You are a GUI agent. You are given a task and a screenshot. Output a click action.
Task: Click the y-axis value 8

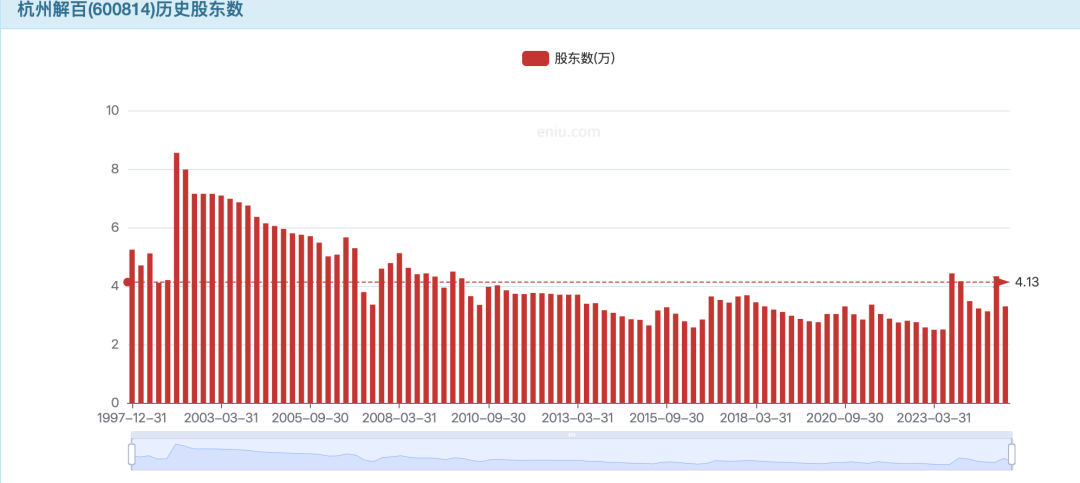point(115,169)
